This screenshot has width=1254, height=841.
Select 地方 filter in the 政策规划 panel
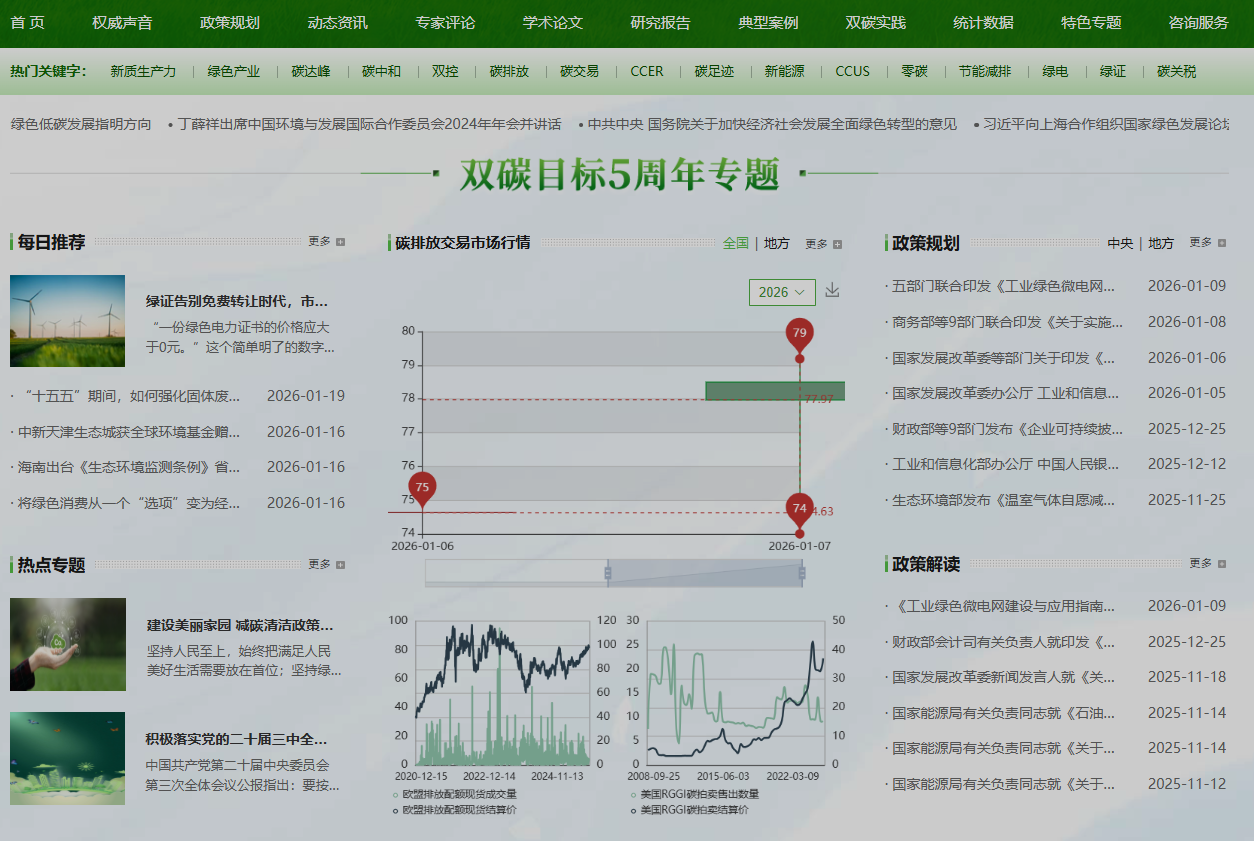(1160, 242)
